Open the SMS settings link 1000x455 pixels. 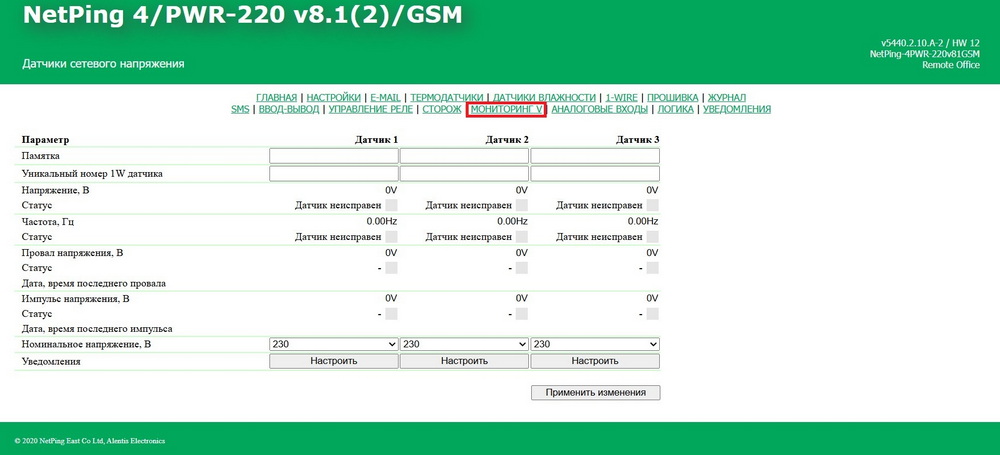coord(240,109)
